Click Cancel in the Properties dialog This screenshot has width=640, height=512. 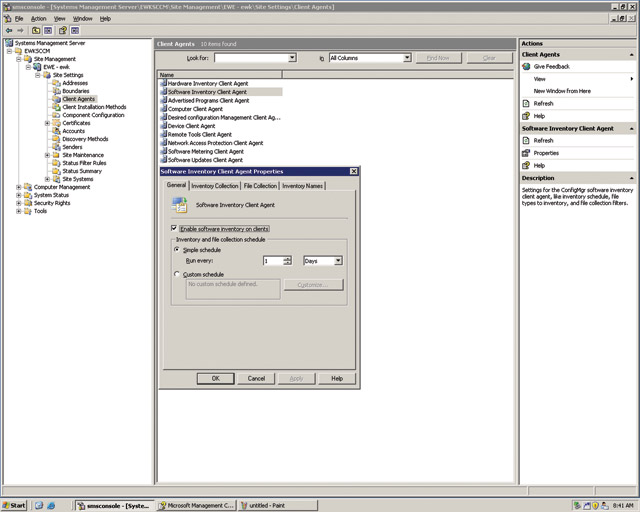(256, 378)
